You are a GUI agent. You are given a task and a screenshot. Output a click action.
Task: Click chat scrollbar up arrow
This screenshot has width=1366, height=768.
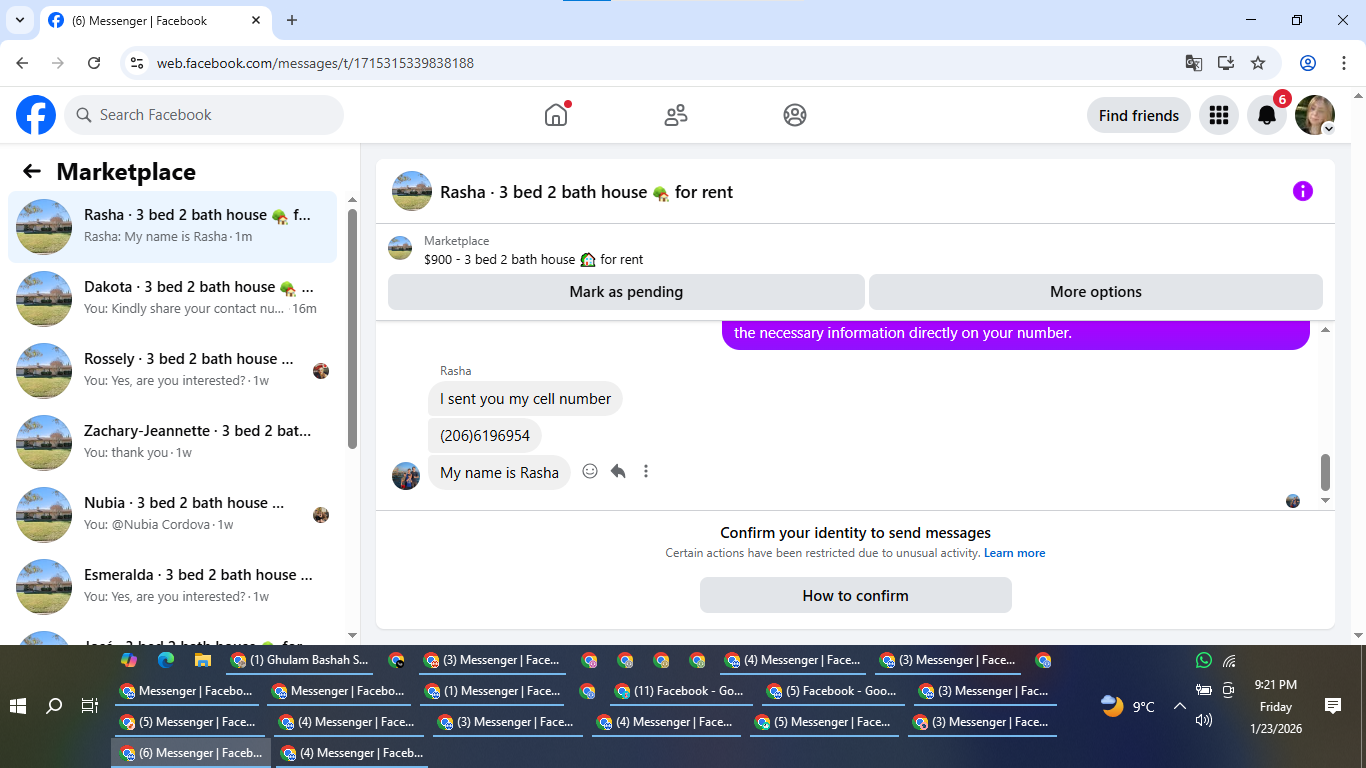1326,329
